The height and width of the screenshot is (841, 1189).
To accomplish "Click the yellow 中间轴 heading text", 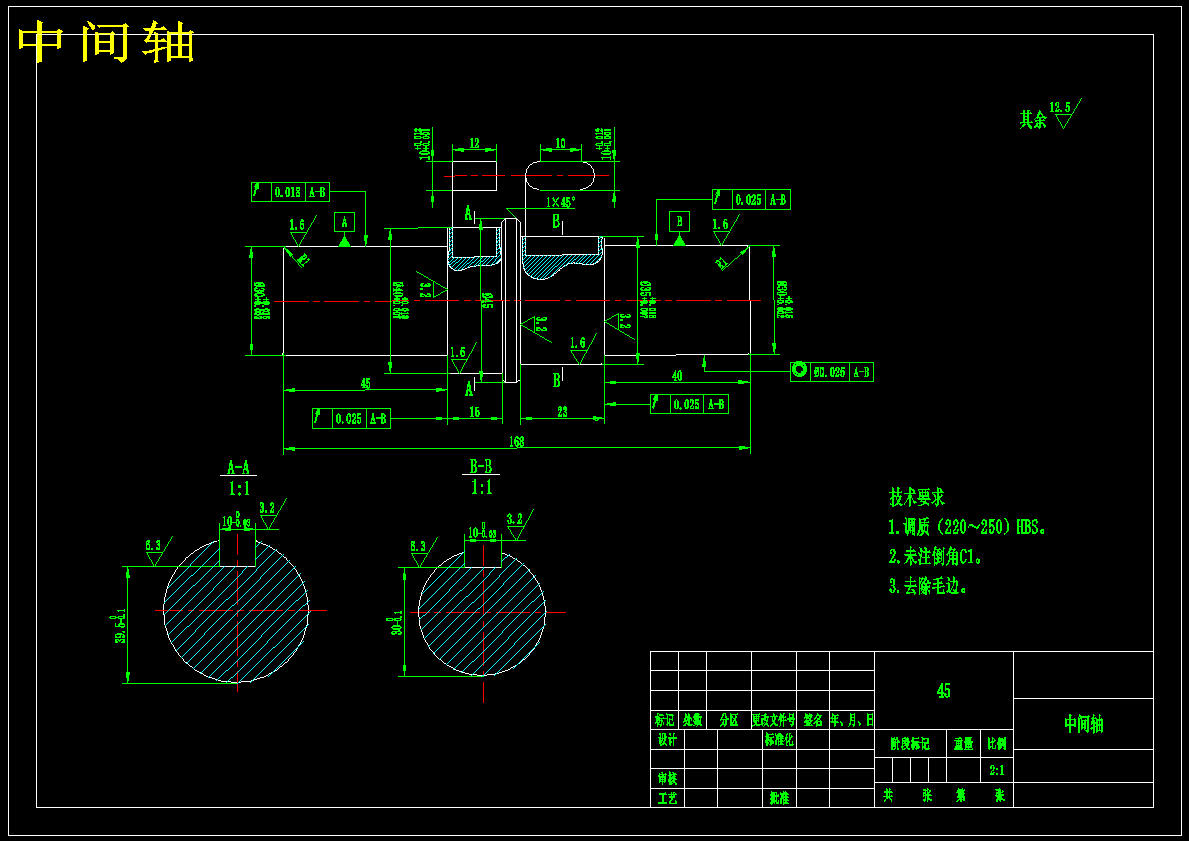I will click(x=106, y=42).
